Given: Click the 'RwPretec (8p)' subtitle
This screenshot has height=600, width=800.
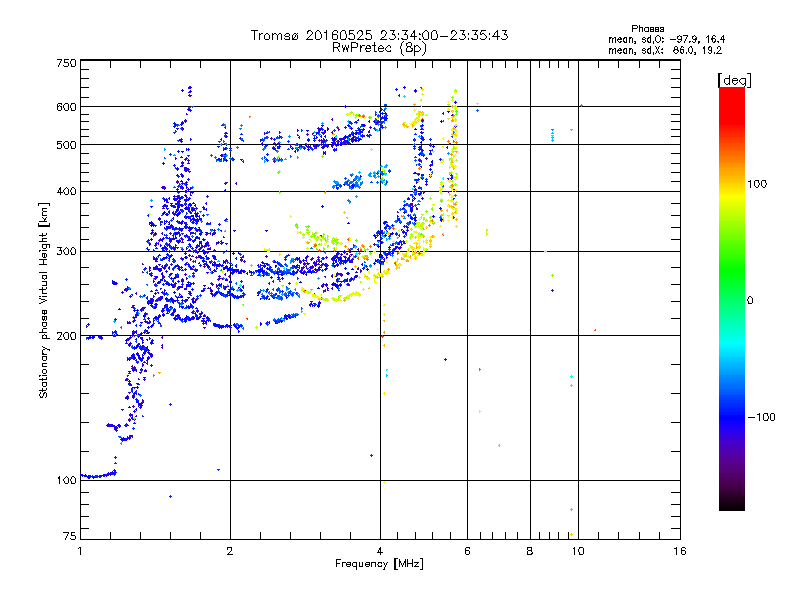Looking at the screenshot, I should point(379,48).
